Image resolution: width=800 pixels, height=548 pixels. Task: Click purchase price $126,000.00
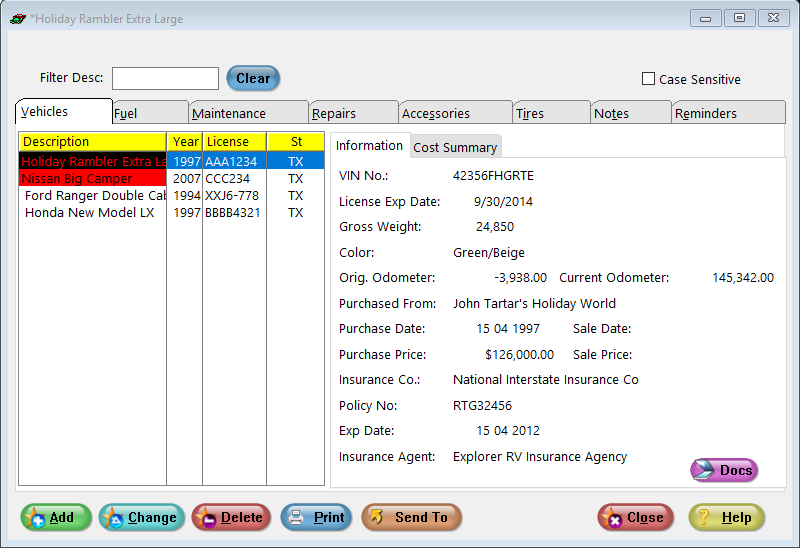point(519,355)
